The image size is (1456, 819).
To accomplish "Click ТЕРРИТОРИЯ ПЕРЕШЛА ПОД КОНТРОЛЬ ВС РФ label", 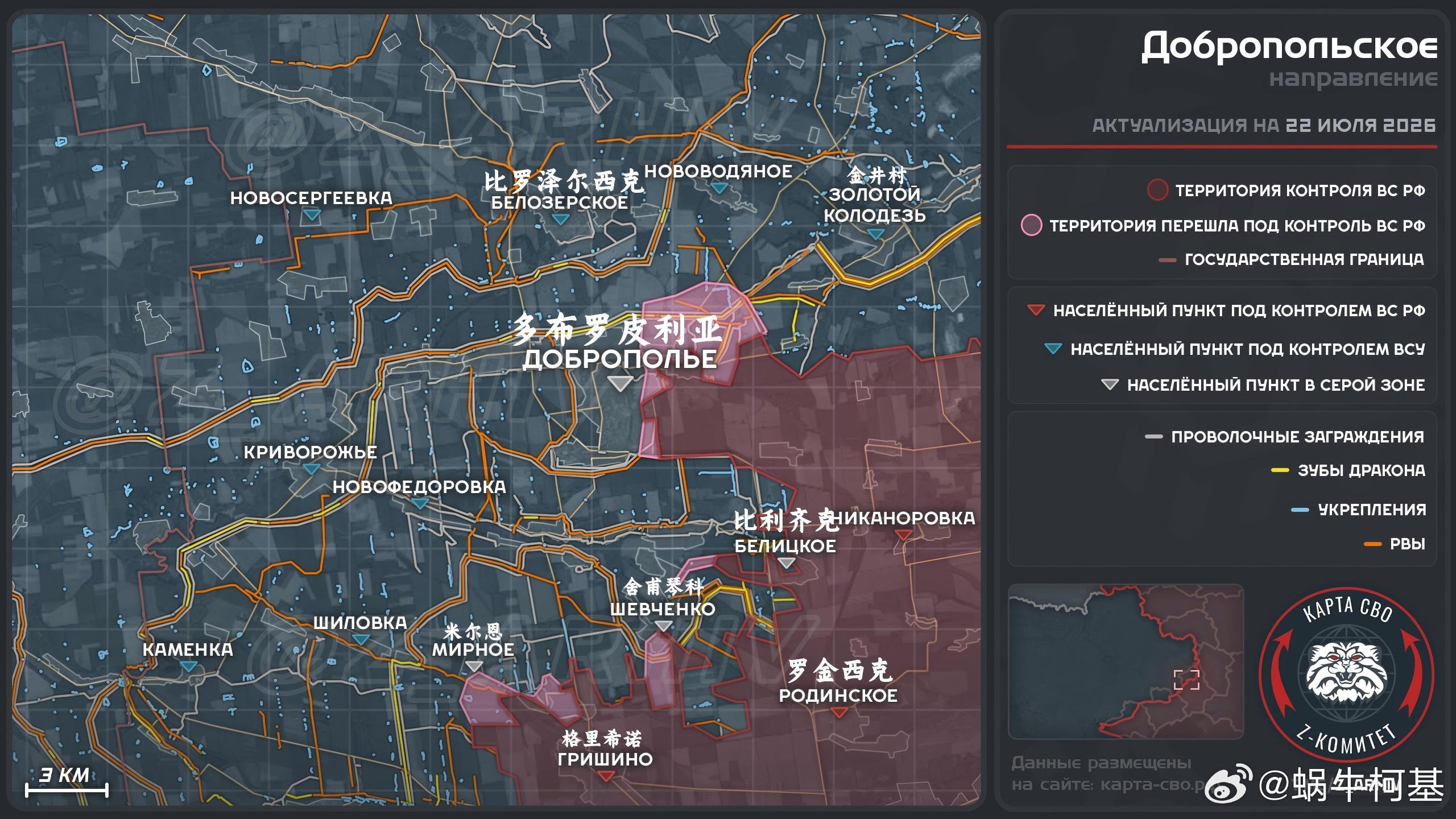I will pyautogui.click(x=1237, y=226).
